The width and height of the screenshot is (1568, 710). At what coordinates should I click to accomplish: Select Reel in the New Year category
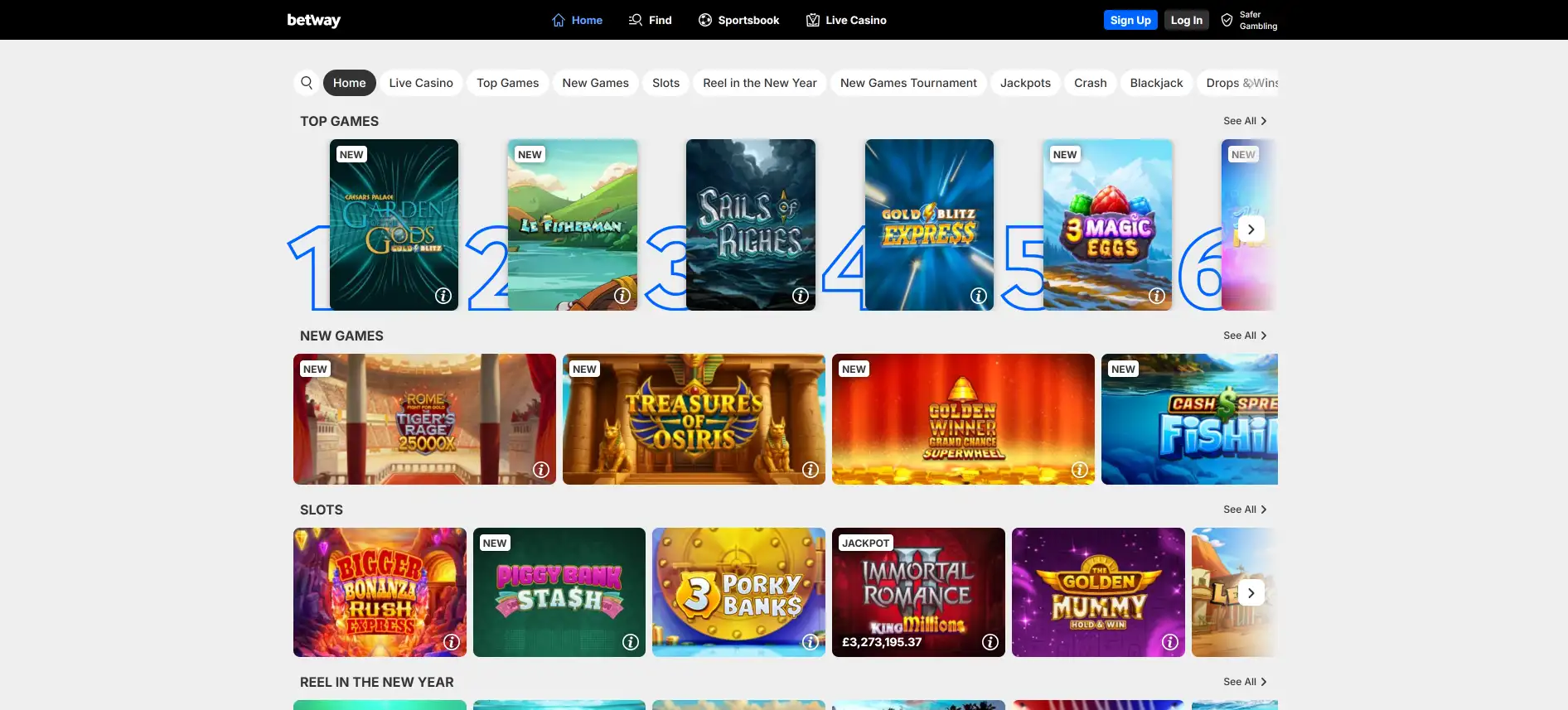pyautogui.click(x=760, y=83)
